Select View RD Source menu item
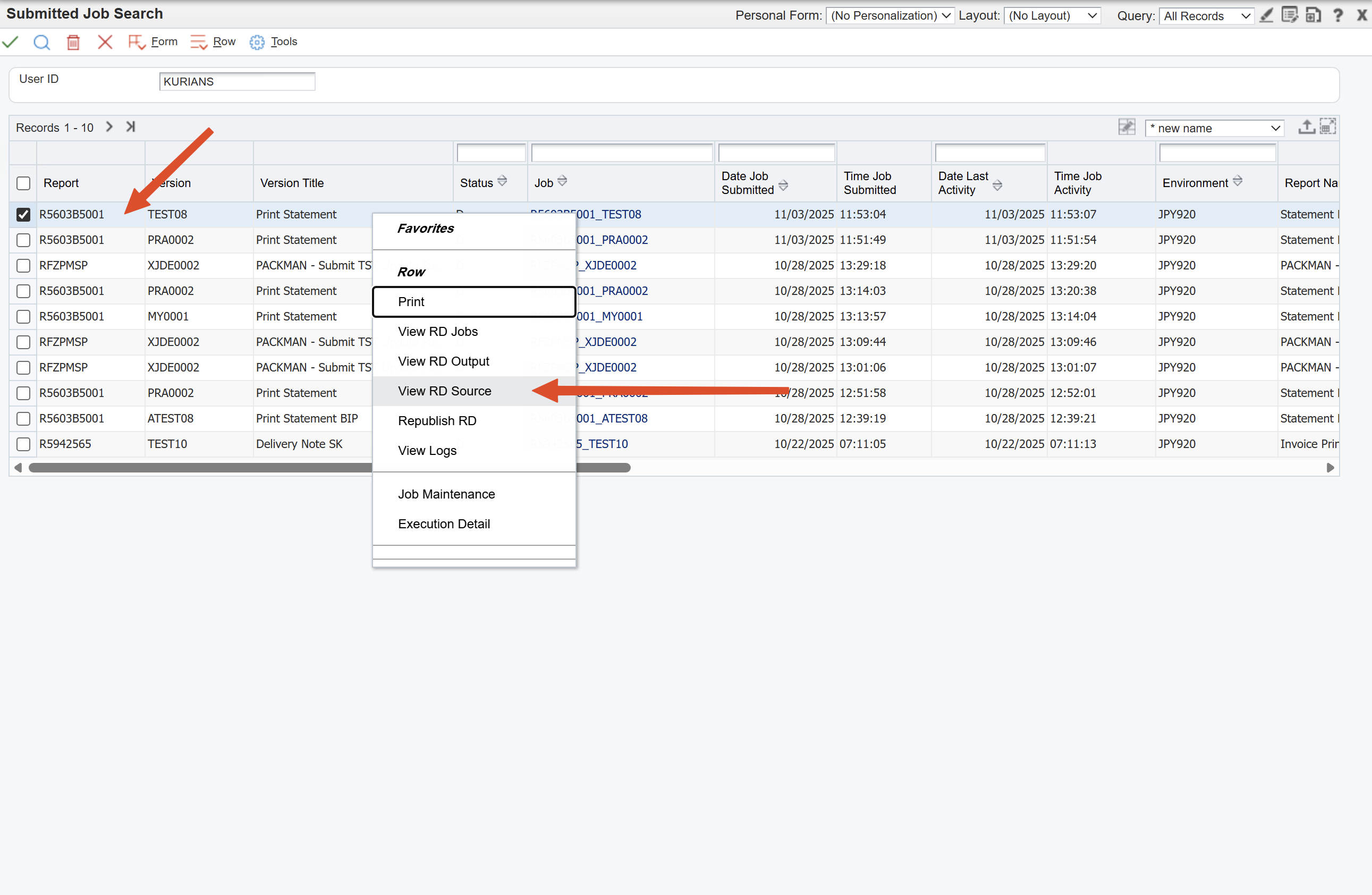This screenshot has height=895, width=1372. [x=444, y=391]
